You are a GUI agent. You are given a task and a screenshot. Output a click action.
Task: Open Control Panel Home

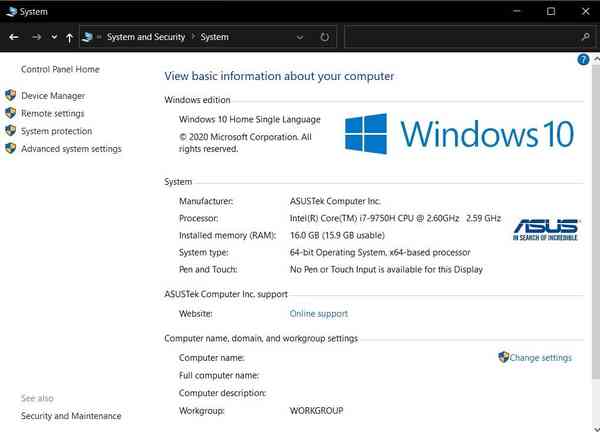click(x=60, y=69)
